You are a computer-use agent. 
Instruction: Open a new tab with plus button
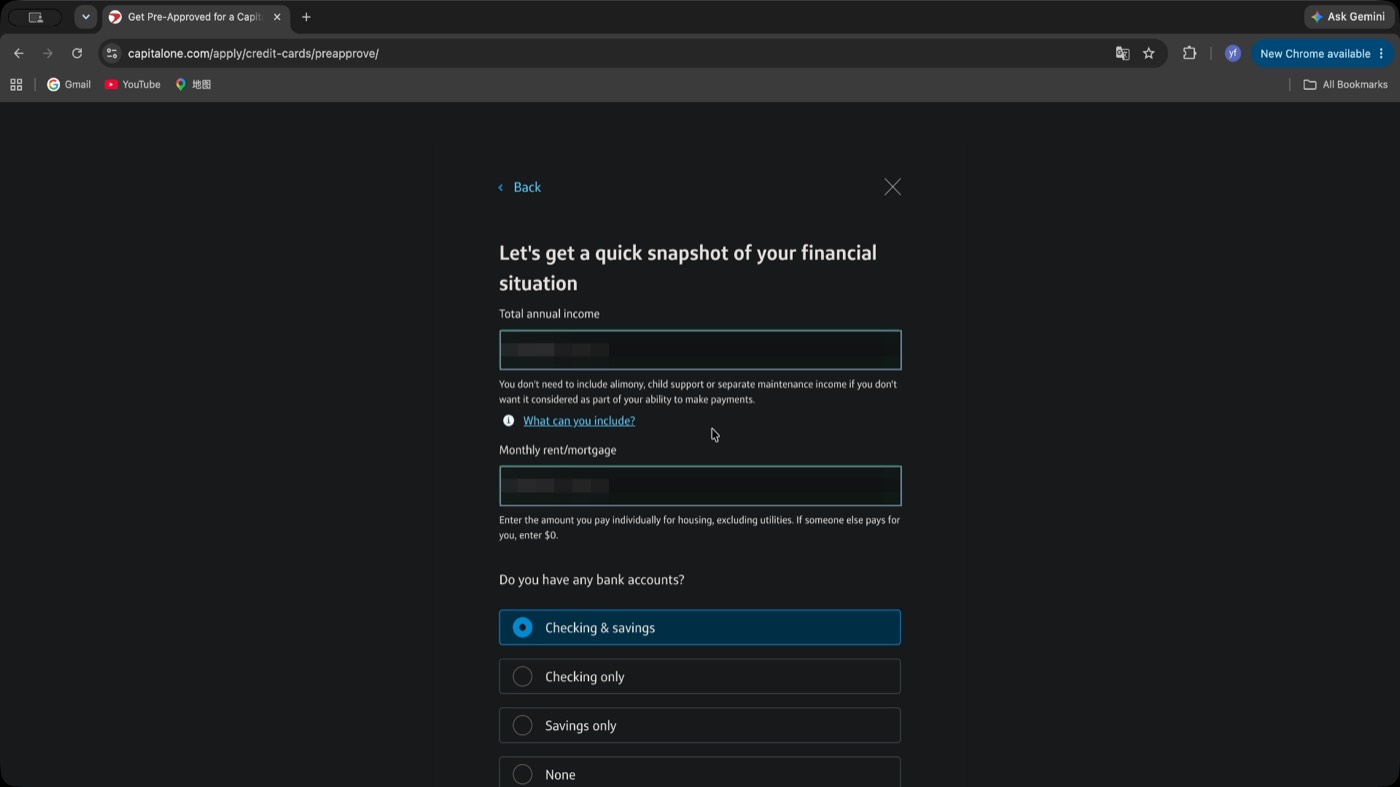tap(306, 17)
